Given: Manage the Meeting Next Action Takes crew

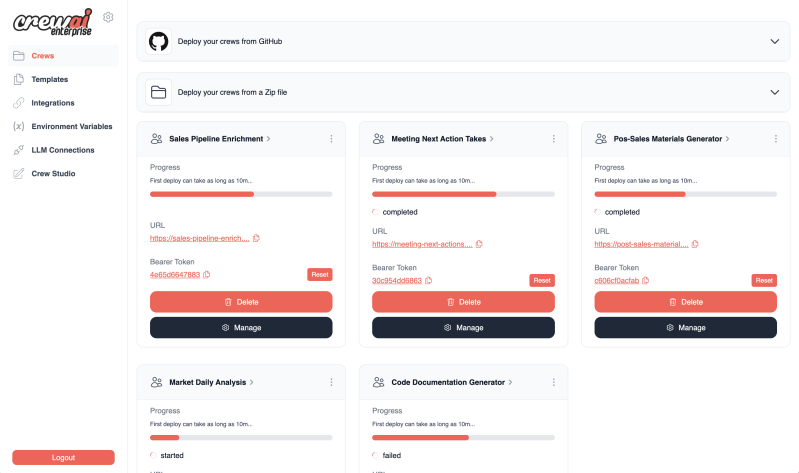Looking at the screenshot, I should tap(463, 327).
